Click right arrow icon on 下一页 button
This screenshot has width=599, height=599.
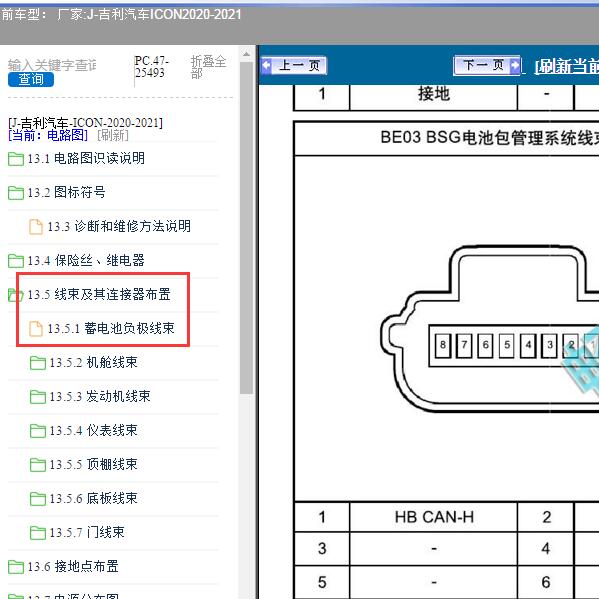pyautogui.click(x=515, y=65)
